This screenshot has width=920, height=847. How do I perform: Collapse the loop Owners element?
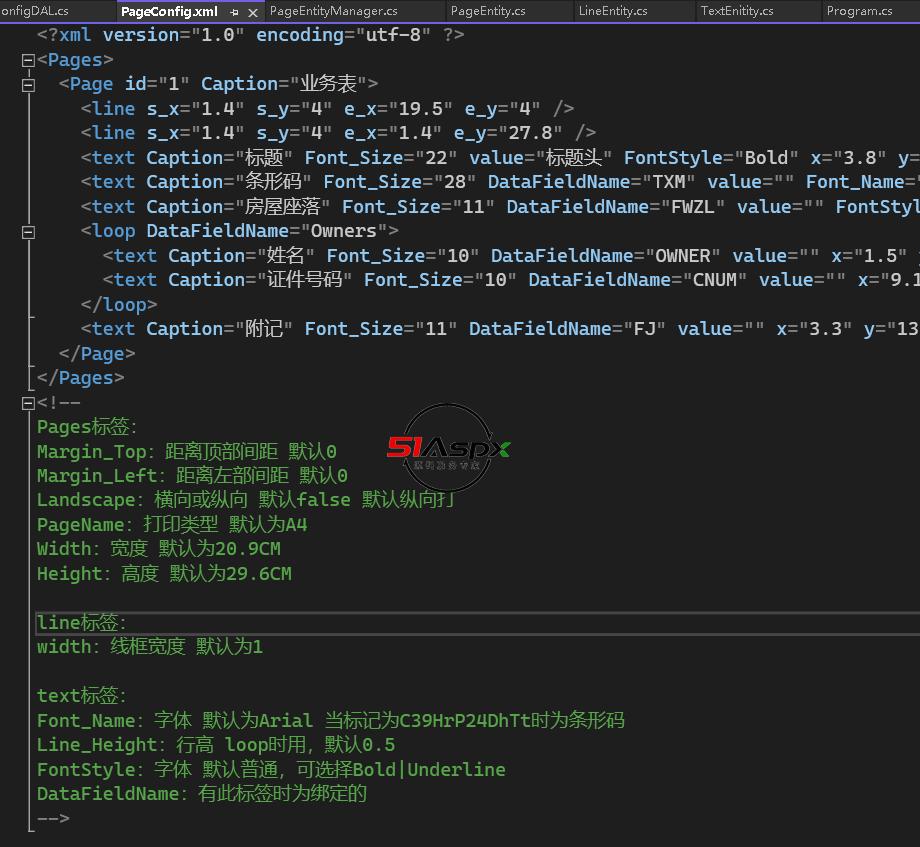tap(28, 232)
